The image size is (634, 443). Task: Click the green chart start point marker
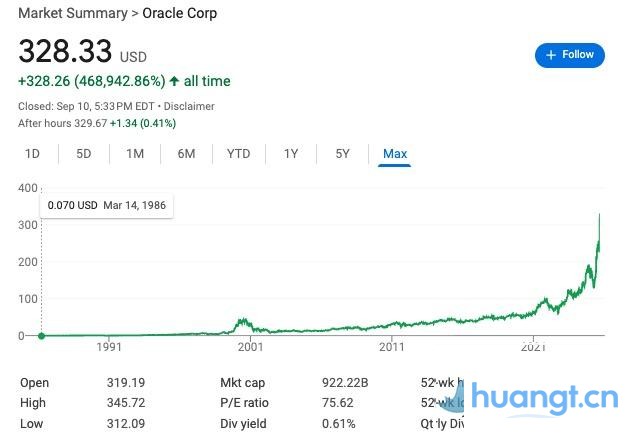click(41, 335)
